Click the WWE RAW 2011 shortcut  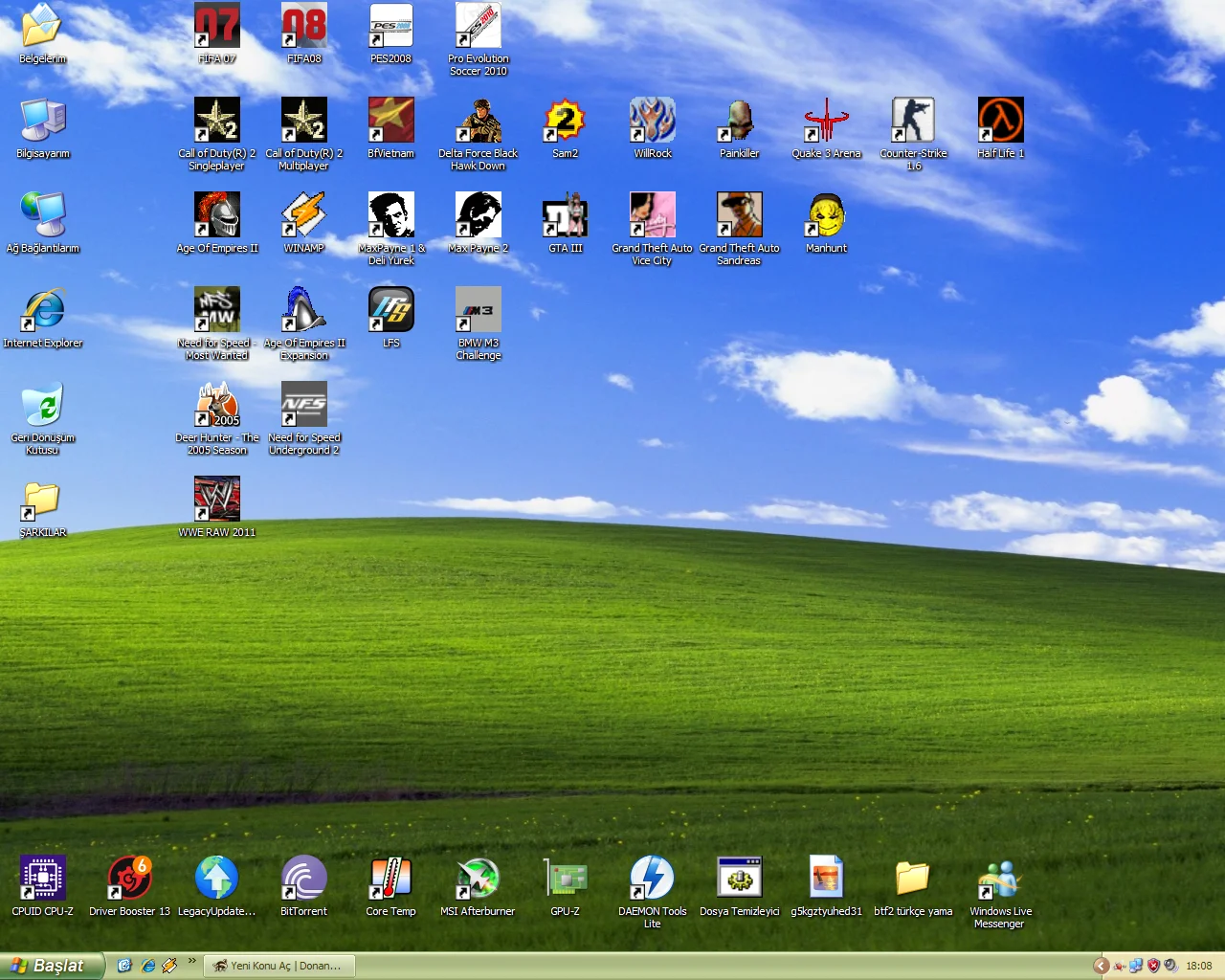pos(217,500)
